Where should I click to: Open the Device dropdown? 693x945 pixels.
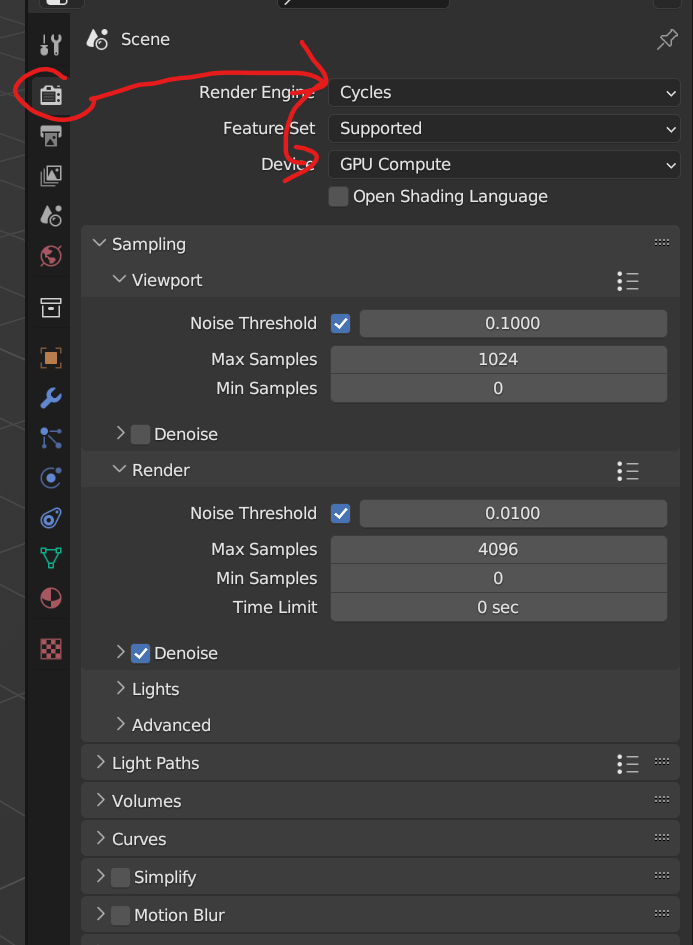(x=504, y=165)
